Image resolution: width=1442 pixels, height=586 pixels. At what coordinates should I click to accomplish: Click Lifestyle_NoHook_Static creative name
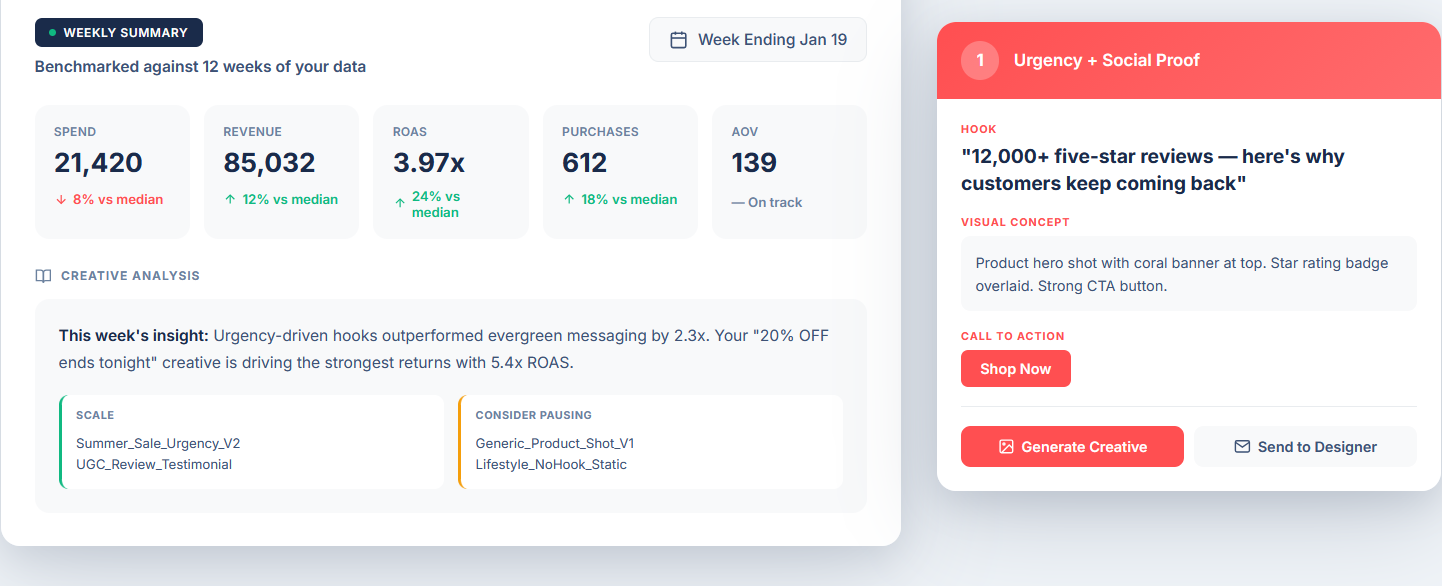coord(551,464)
